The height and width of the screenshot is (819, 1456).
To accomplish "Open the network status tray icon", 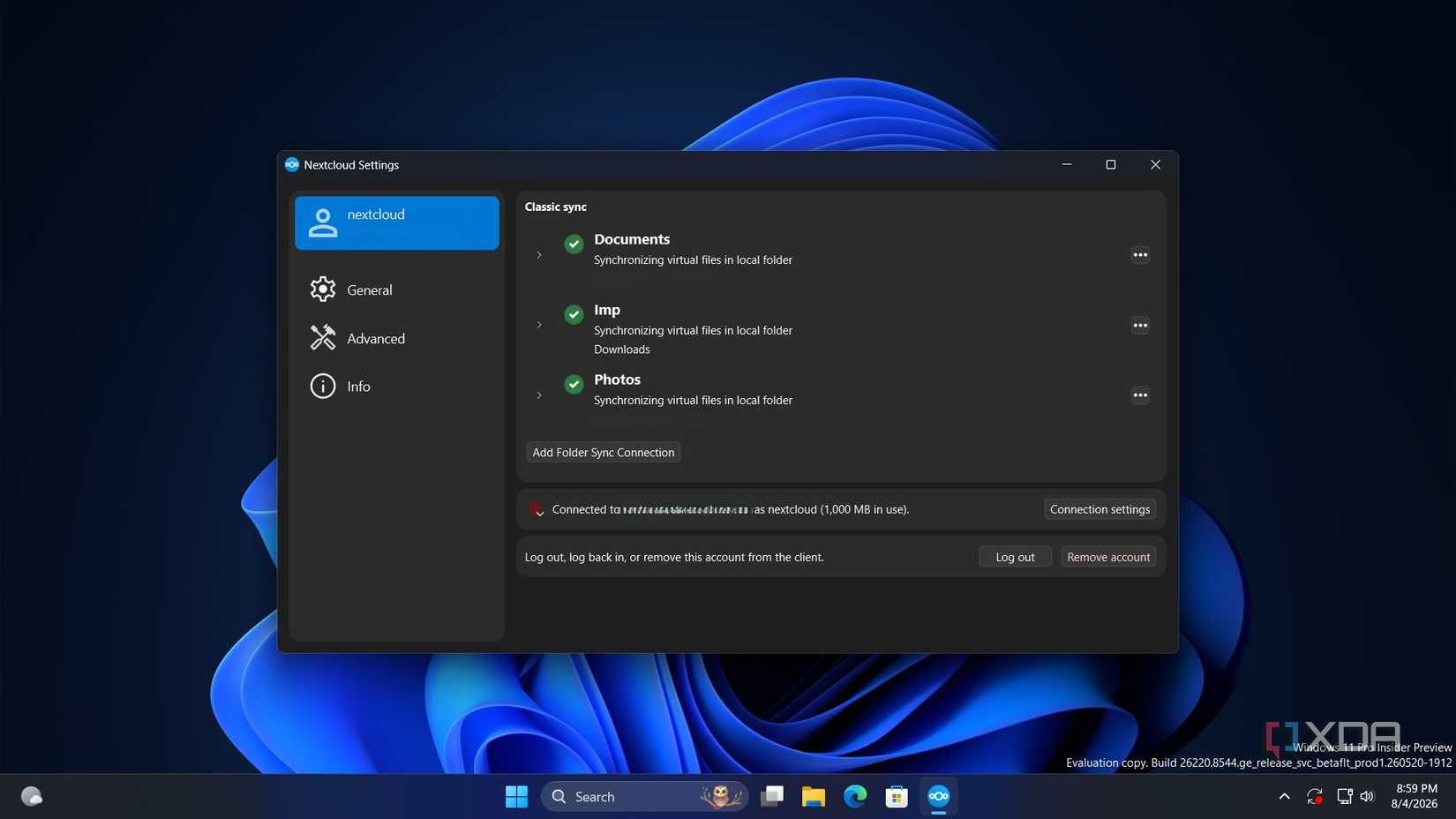I will tap(1344, 796).
